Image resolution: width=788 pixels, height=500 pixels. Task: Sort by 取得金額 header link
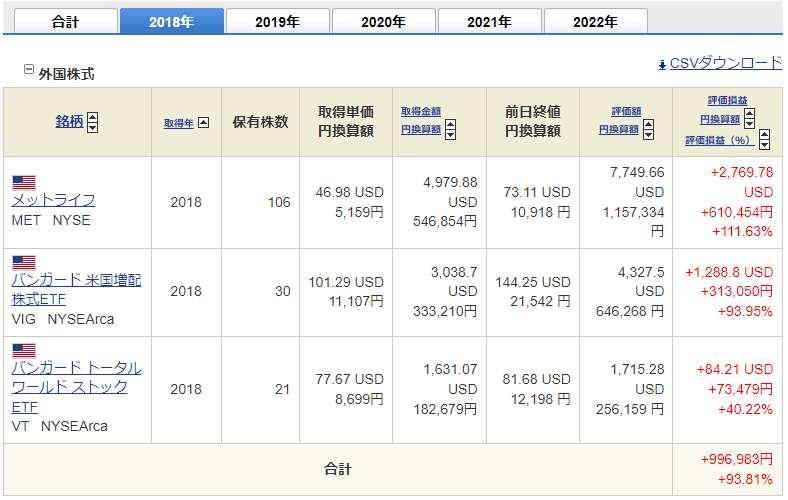(x=421, y=112)
